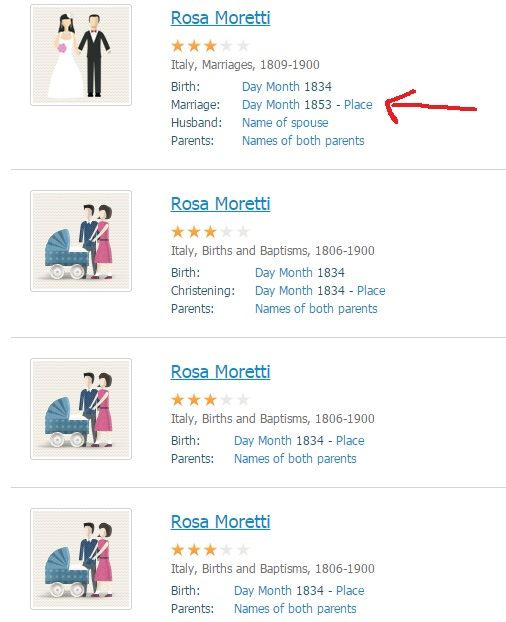This screenshot has width=506, height=622.
Task: Click the first Rosa Moretti name link
Action: pos(220,18)
